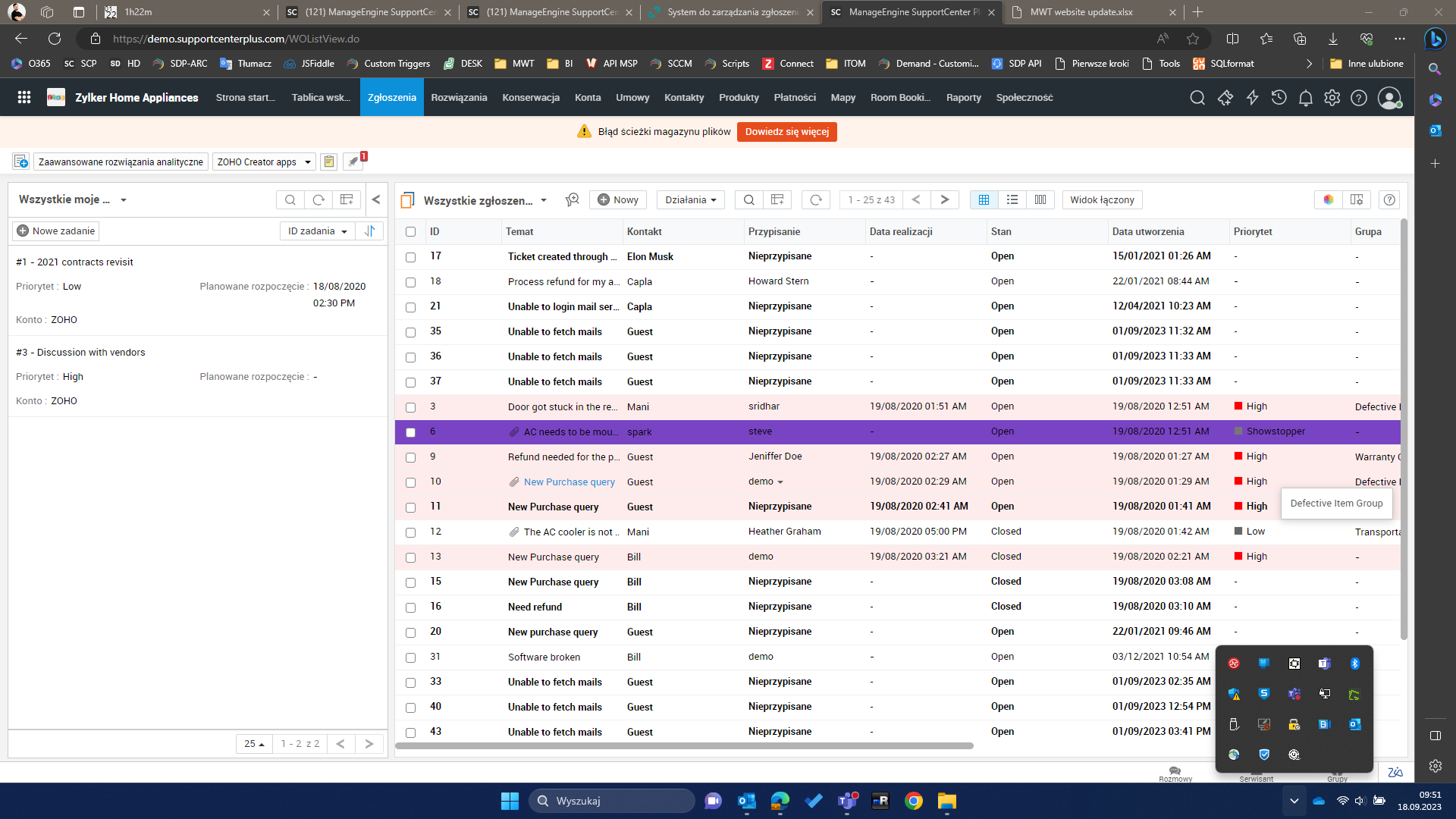This screenshot has height=819, width=1456.
Task: Open quick actions lightning icon
Action: [x=1253, y=98]
